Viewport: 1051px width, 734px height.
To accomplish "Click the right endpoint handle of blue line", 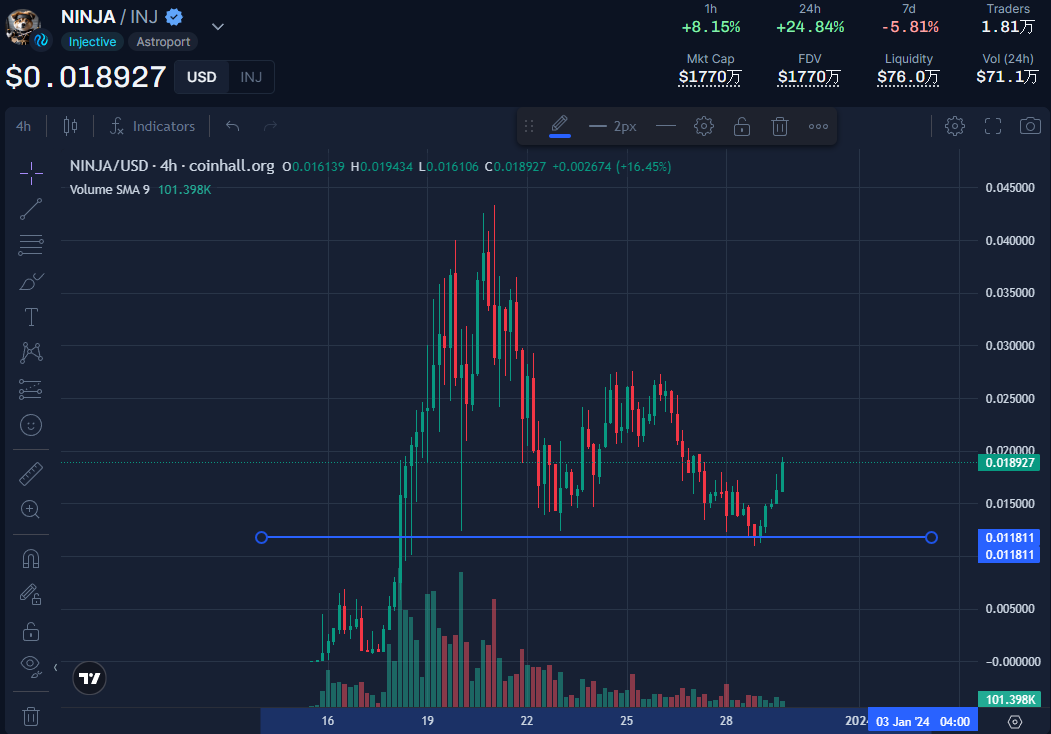I will coord(931,538).
